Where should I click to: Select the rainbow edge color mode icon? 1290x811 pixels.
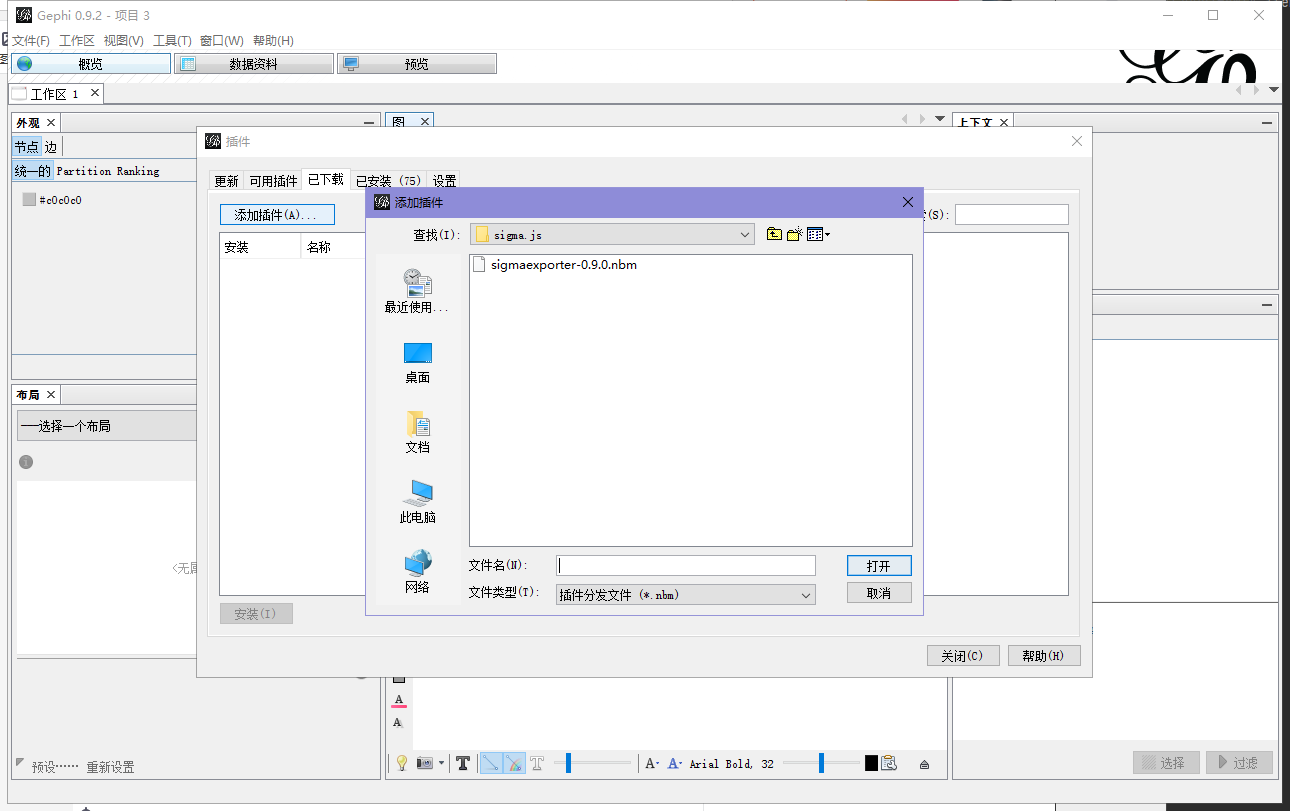click(512, 762)
